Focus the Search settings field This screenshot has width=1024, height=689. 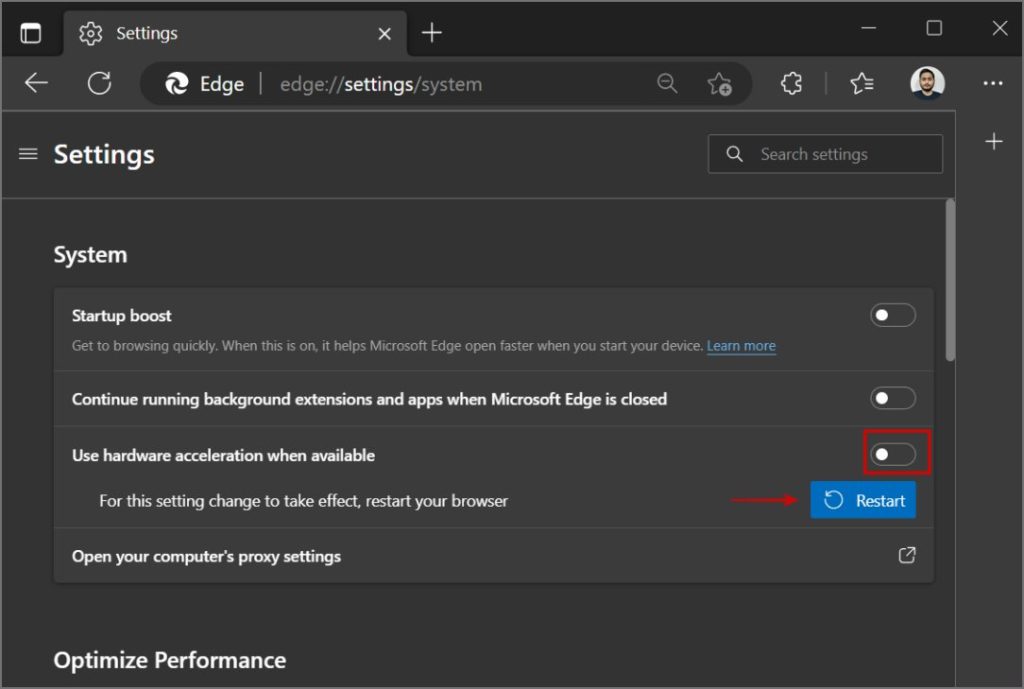825,154
